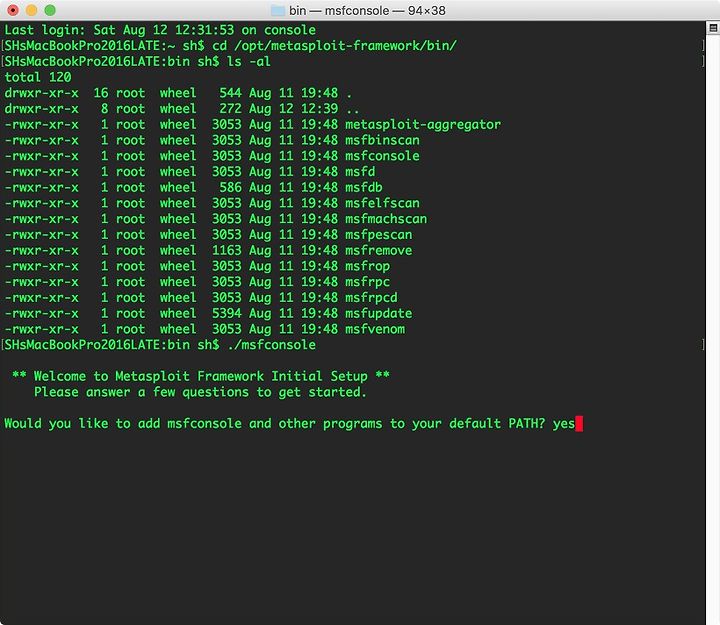Click the vertical scrollbar track at right
The image size is (720, 625).
tap(713, 329)
